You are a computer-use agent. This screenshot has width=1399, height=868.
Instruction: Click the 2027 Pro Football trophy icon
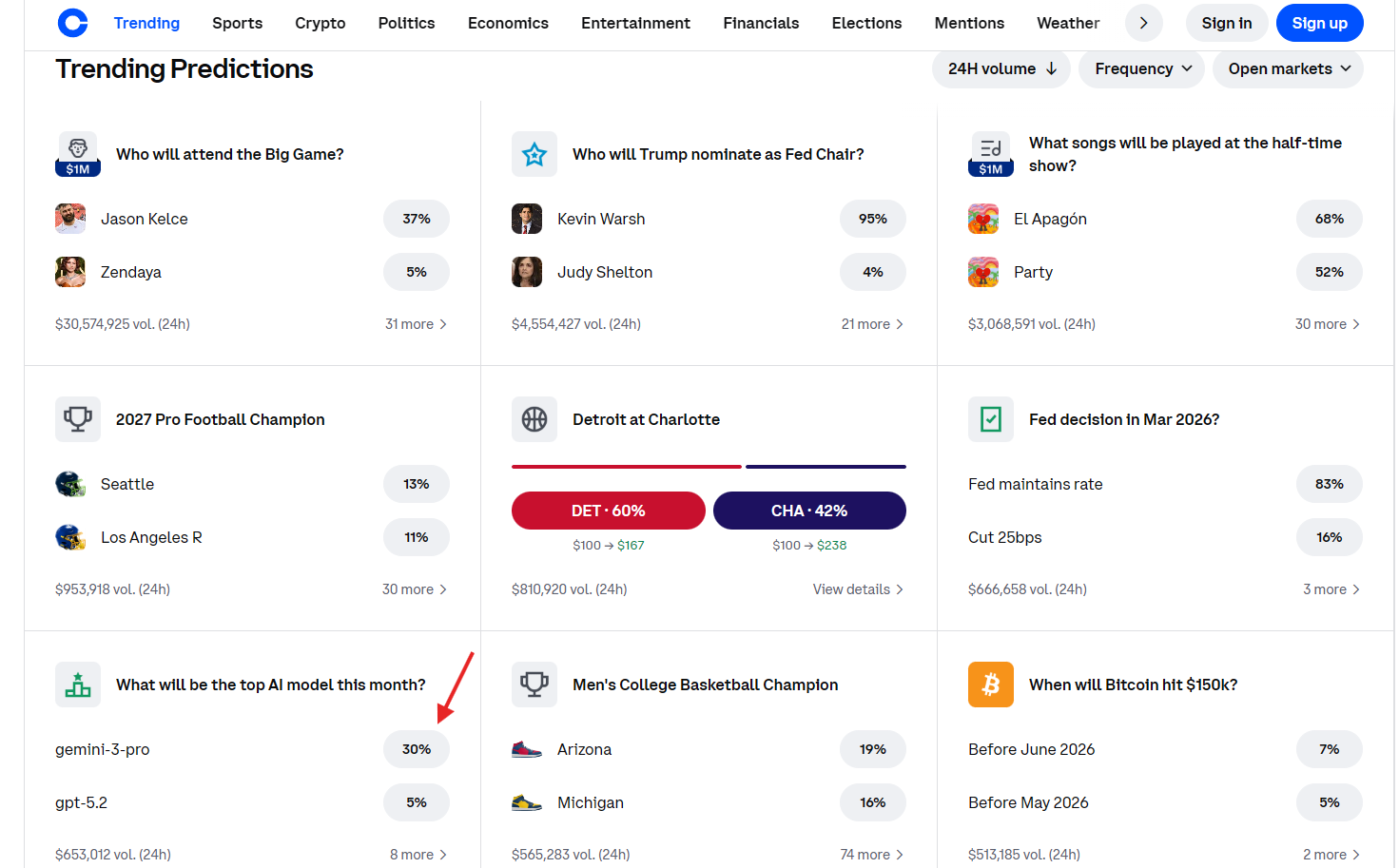pyautogui.click(x=78, y=419)
